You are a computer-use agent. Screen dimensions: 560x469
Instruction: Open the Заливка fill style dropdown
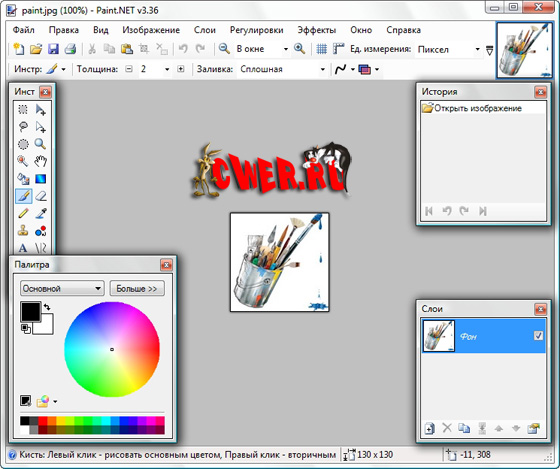click(282, 69)
